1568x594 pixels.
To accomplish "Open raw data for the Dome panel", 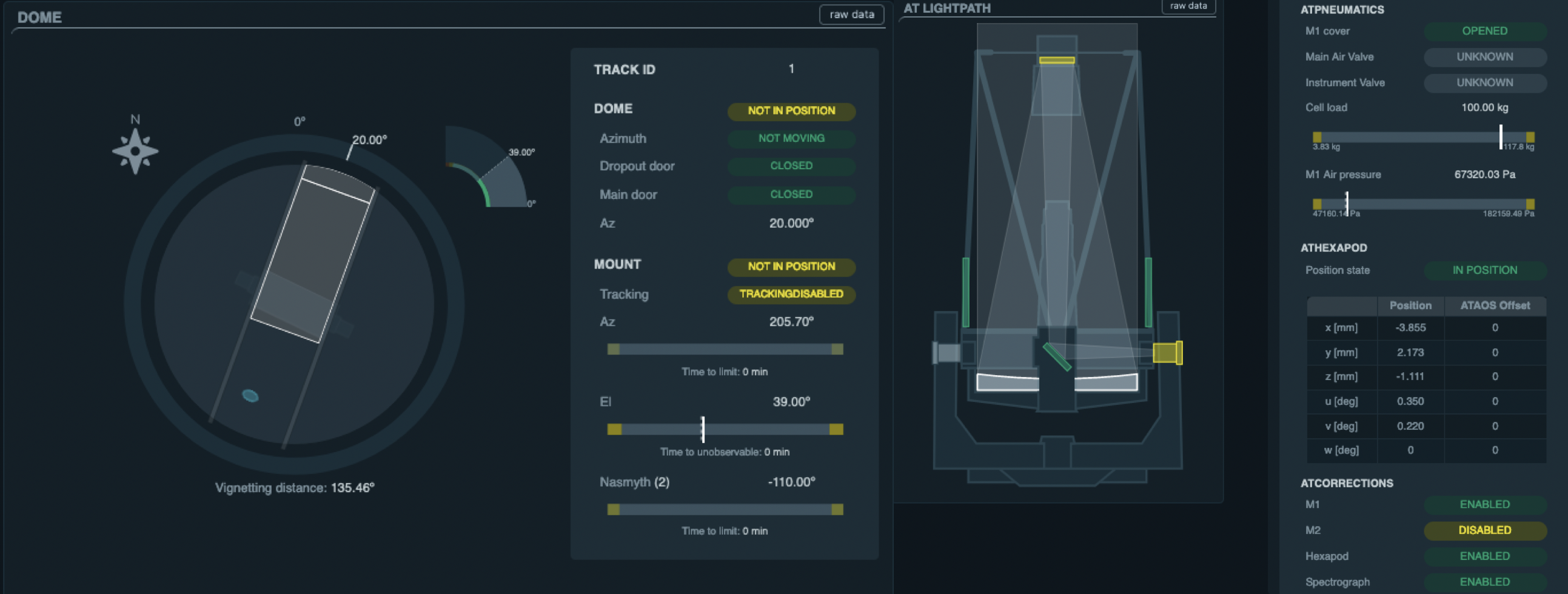I will click(851, 15).
